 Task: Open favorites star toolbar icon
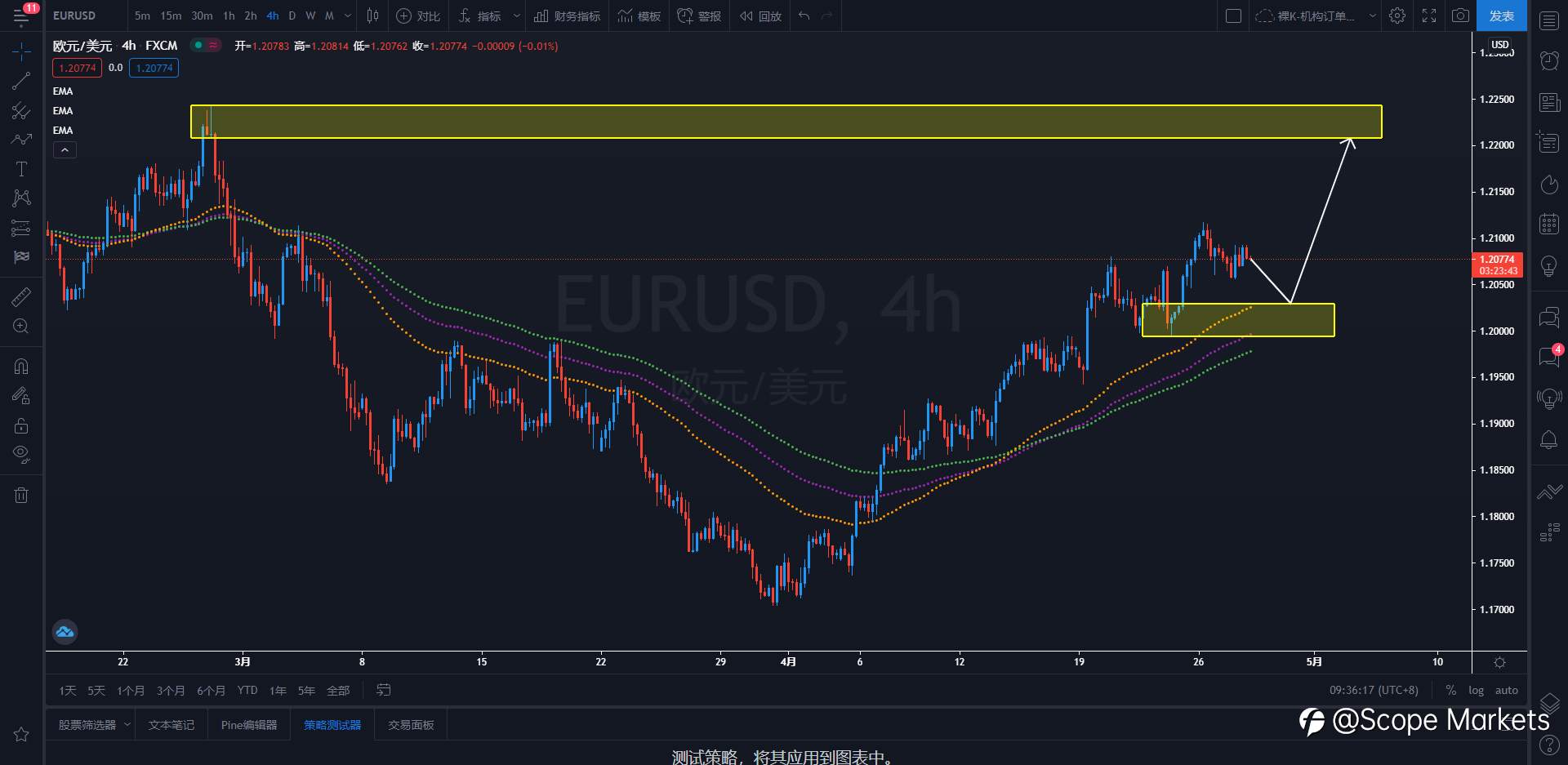(x=21, y=734)
